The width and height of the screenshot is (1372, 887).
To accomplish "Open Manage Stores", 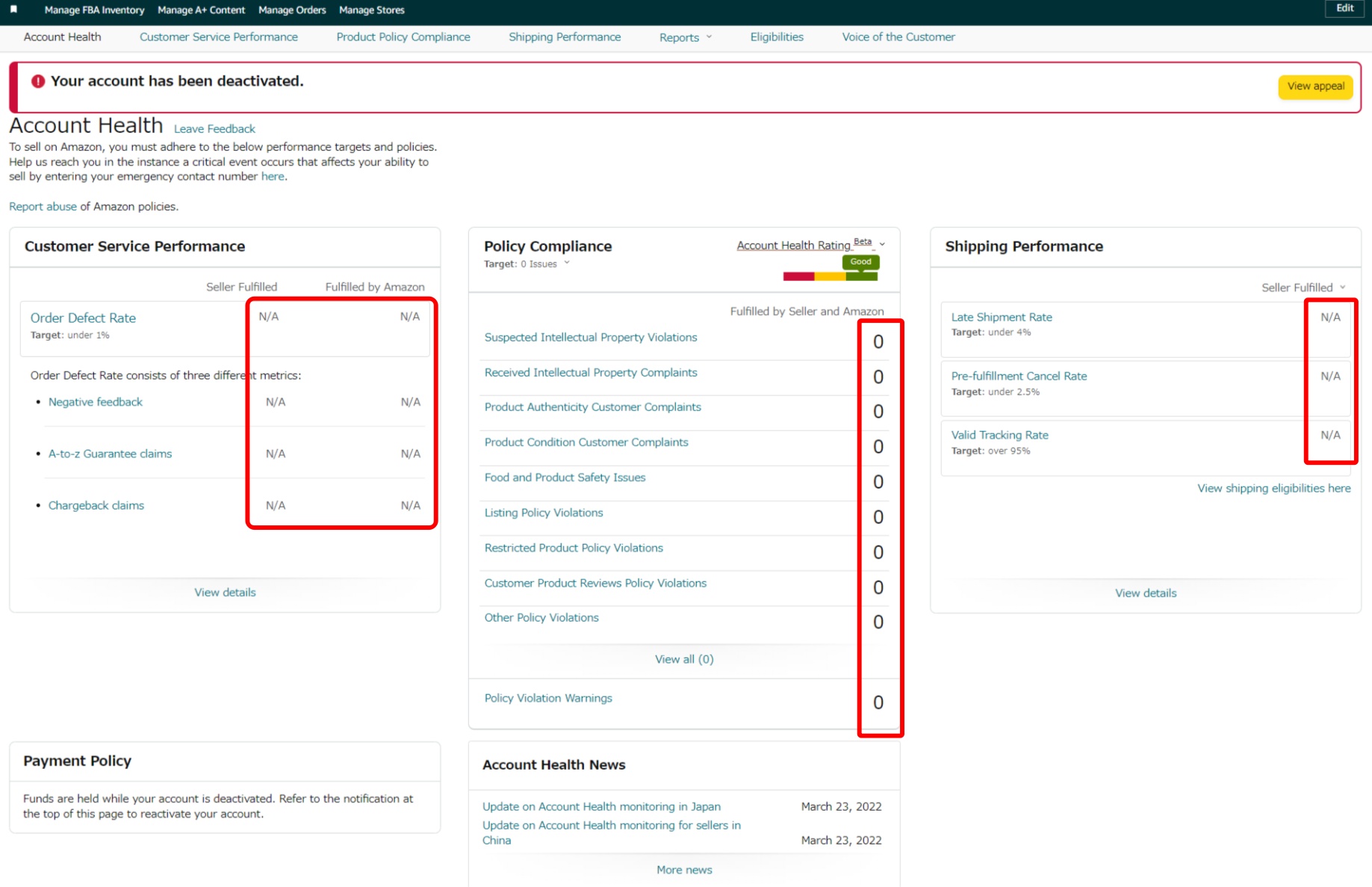I will pos(372,10).
